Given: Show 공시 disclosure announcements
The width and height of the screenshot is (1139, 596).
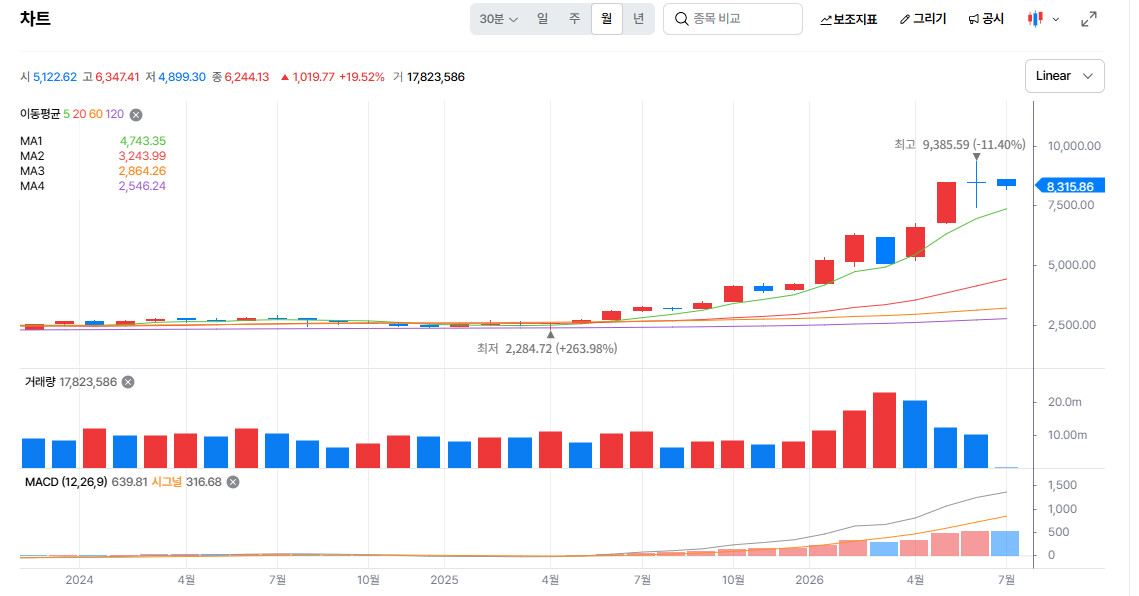Looking at the screenshot, I should tap(986, 20).
